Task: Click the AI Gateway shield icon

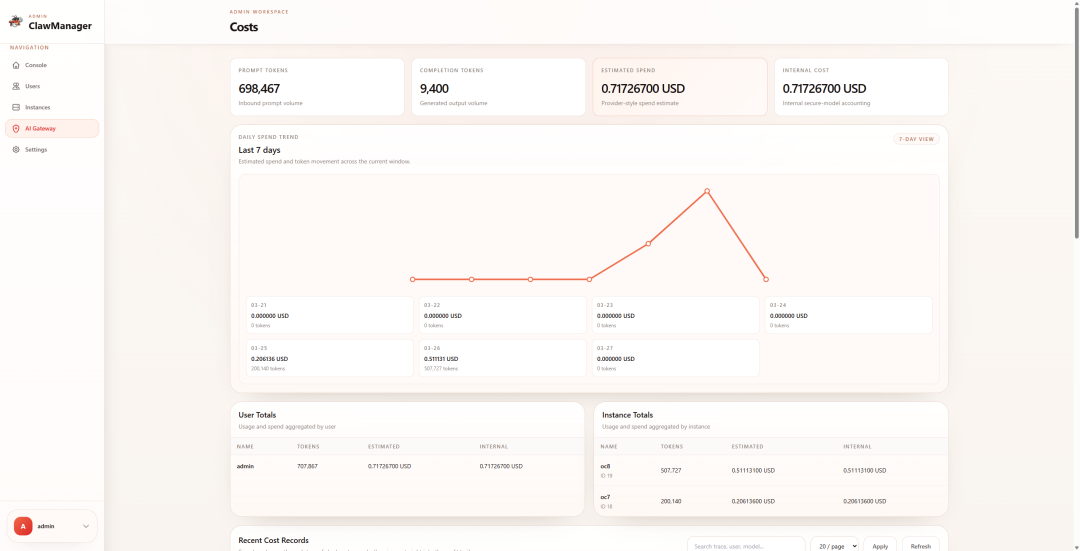Action: (16, 128)
